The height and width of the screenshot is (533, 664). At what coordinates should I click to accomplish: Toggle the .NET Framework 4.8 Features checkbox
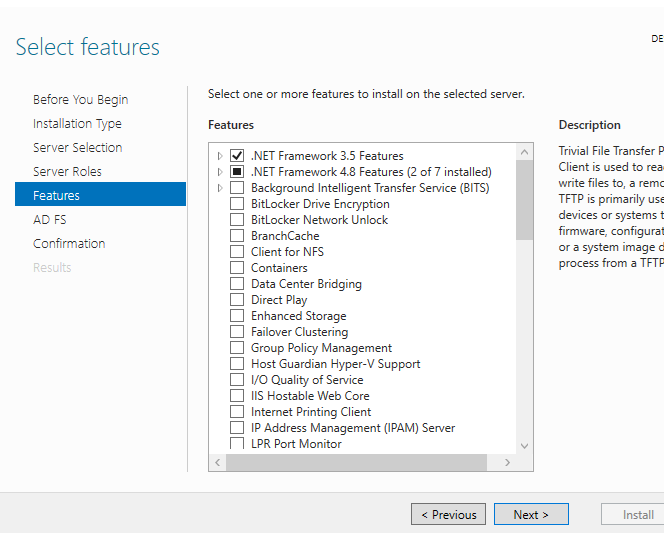click(237, 172)
